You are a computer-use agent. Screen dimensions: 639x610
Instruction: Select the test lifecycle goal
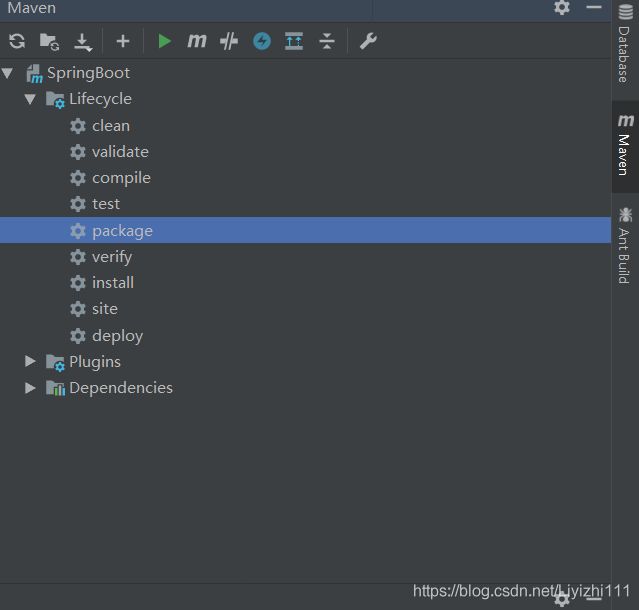pos(106,204)
